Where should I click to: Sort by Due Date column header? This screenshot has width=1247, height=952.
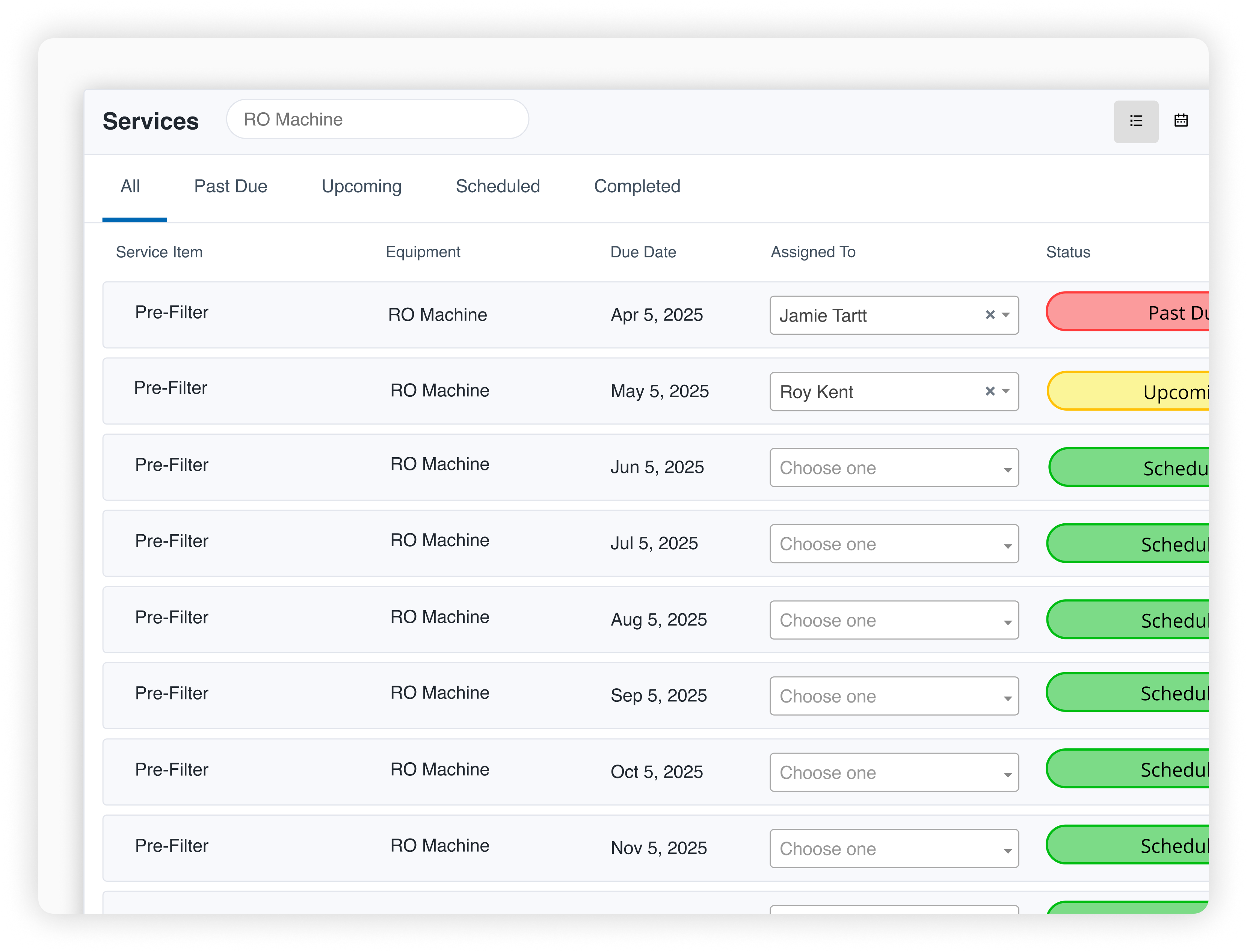[x=643, y=252]
